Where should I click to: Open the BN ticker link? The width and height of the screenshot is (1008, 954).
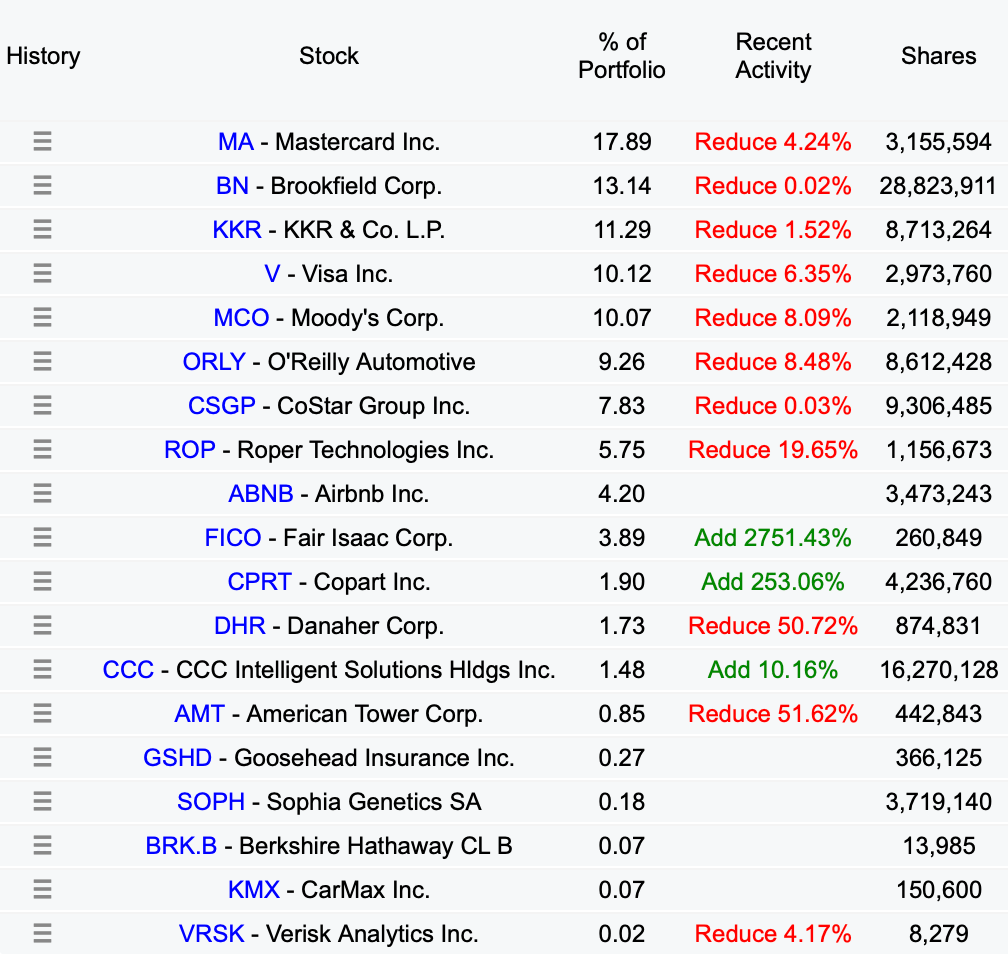coord(232,186)
